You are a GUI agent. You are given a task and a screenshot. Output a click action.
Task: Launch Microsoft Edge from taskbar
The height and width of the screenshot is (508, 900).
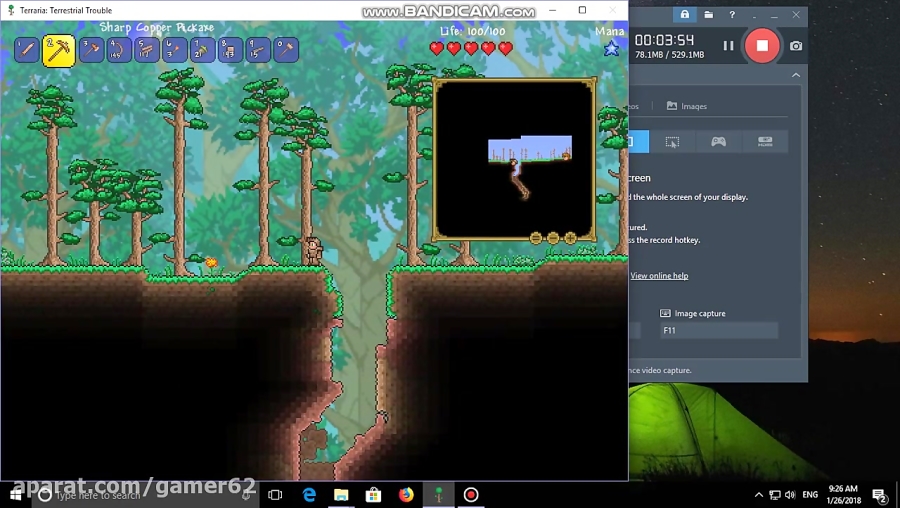pos(309,495)
